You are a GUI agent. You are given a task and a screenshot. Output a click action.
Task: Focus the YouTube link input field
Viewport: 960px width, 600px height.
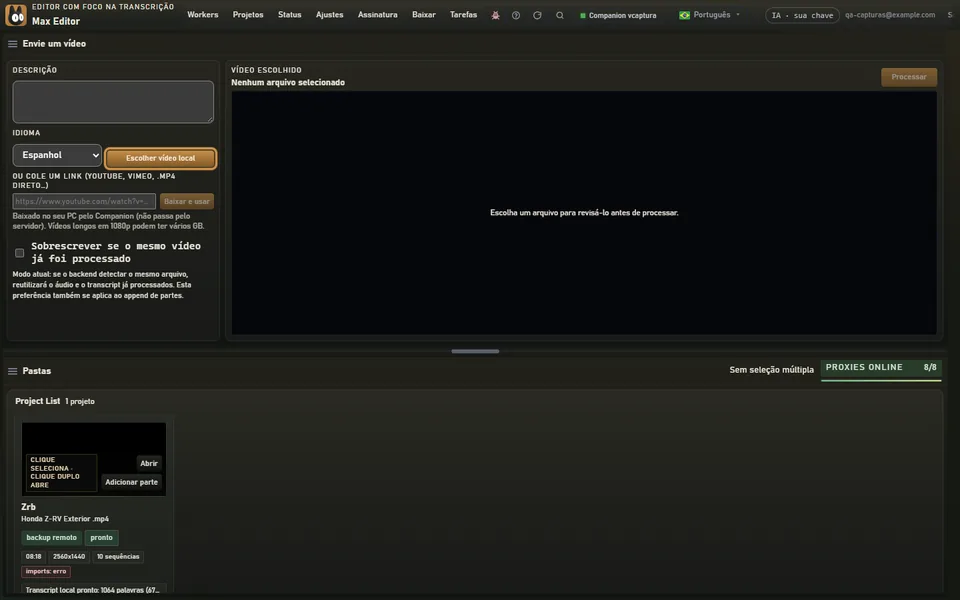[84, 201]
